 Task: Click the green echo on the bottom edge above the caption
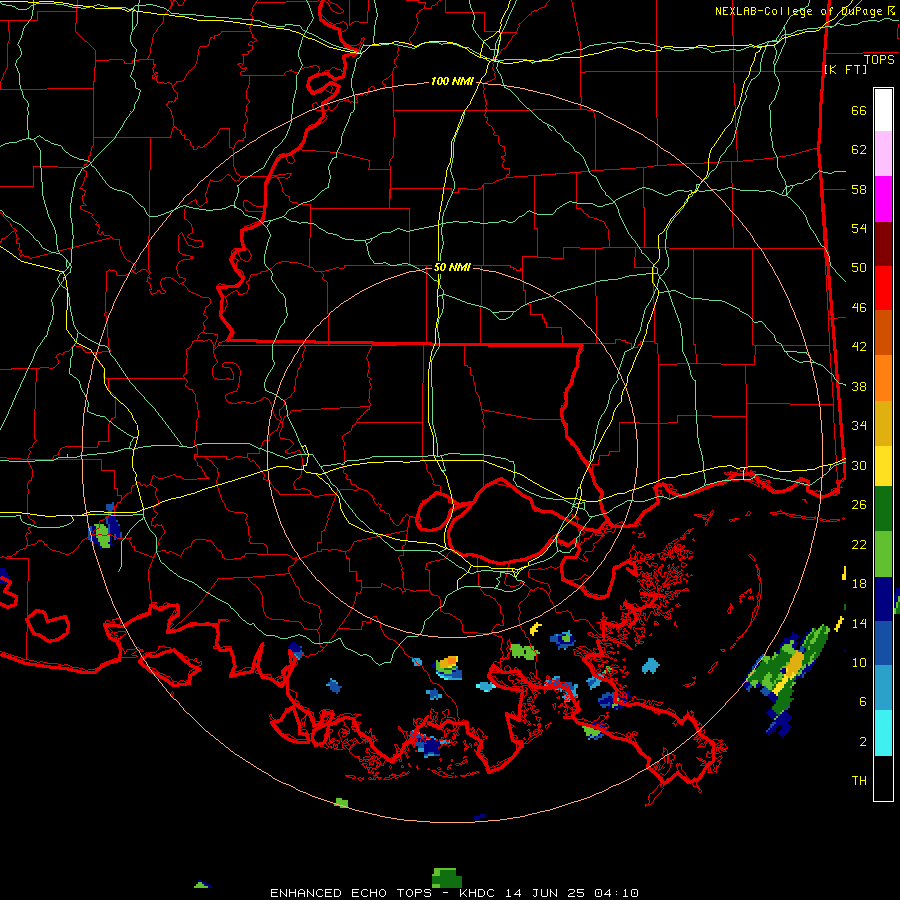pyautogui.click(x=447, y=878)
